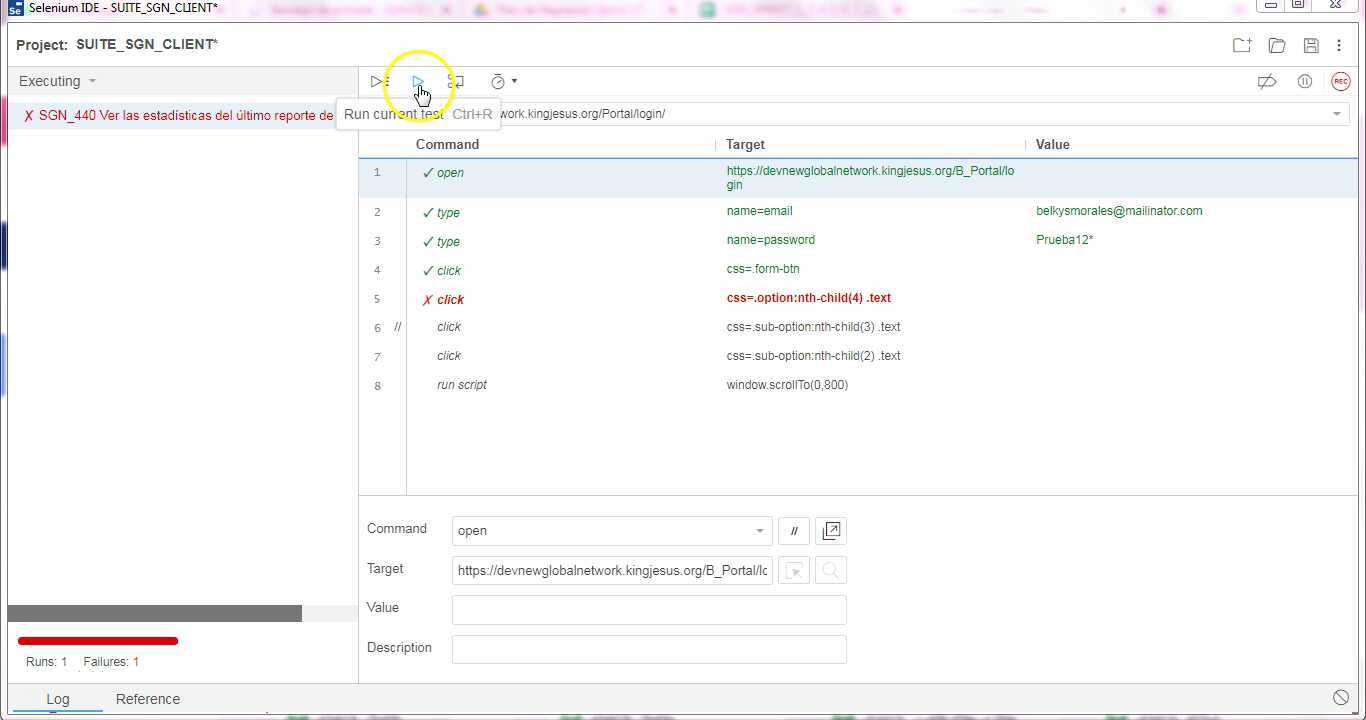The image size is (1366, 720).
Task: Open the Executing tests dropdown
Action: (x=57, y=81)
